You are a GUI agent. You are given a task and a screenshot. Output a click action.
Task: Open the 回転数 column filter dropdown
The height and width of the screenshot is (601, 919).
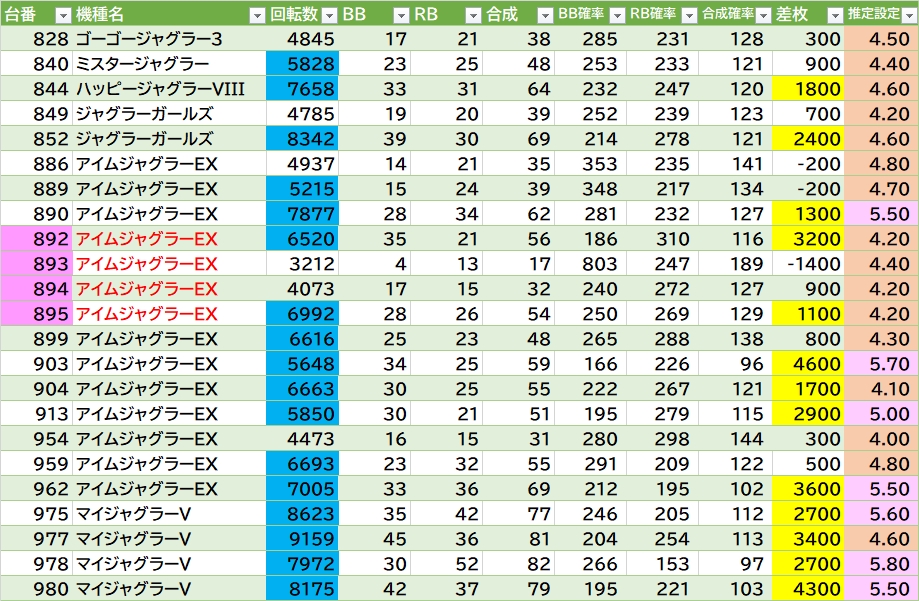(329, 15)
